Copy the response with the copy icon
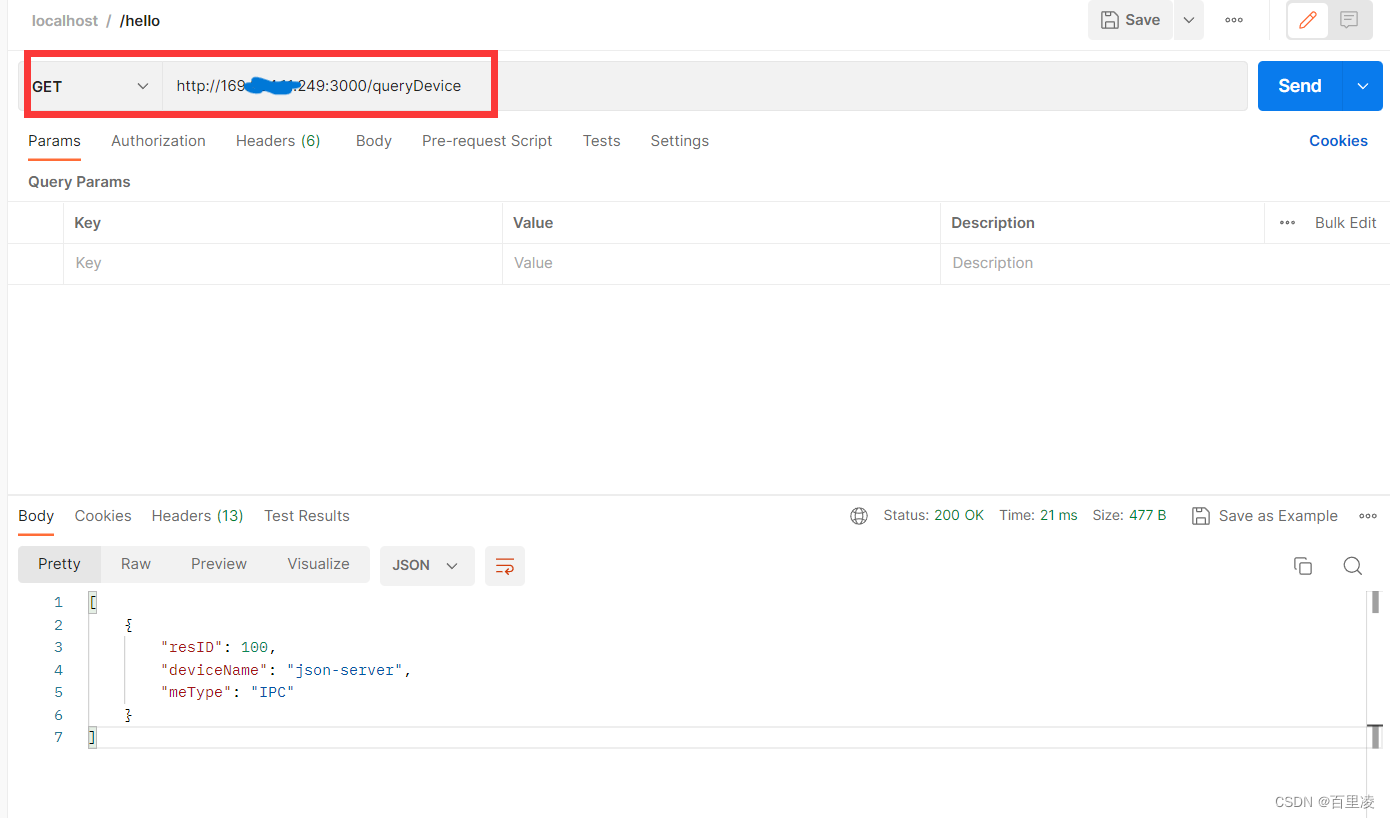The height and width of the screenshot is (818, 1390). [x=1303, y=566]
